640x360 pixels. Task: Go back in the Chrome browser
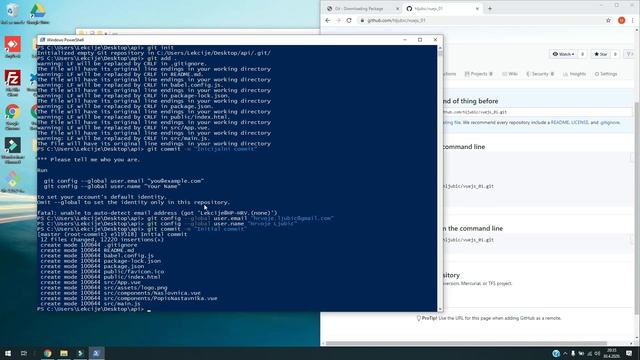(x=327, y=20)
